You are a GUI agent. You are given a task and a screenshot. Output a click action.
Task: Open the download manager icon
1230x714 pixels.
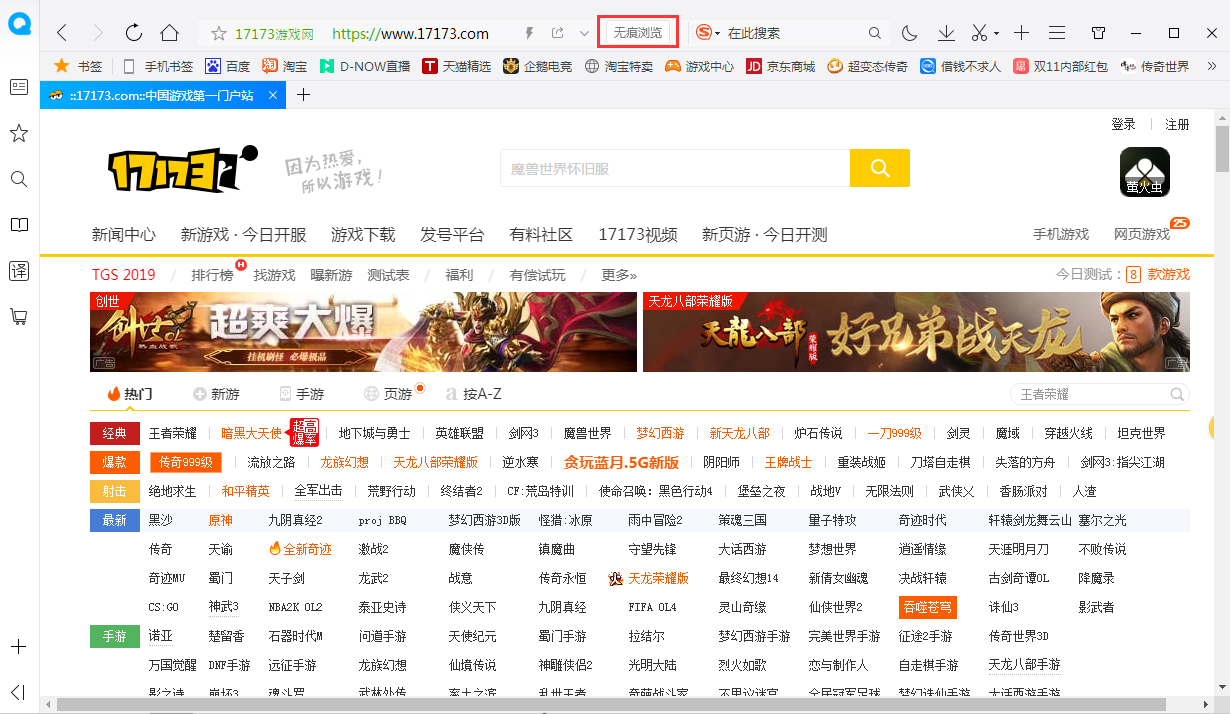(945, 33)
